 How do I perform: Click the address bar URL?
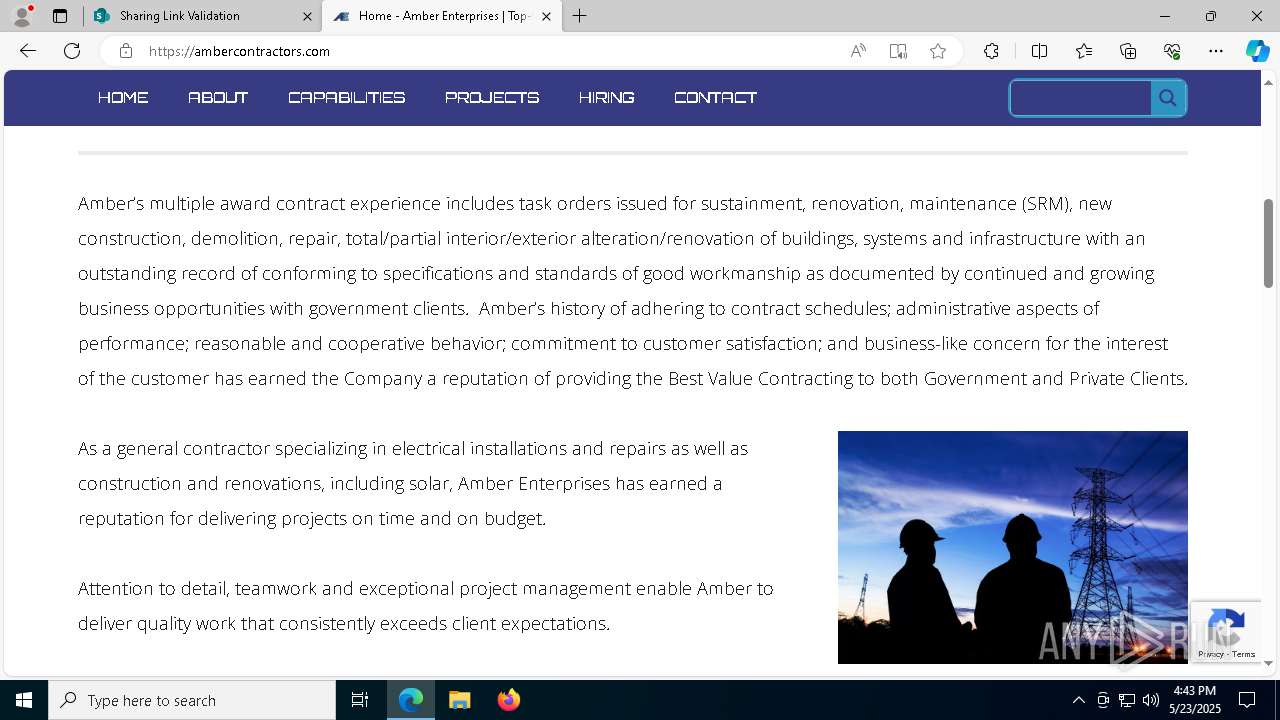pos(239,51)
